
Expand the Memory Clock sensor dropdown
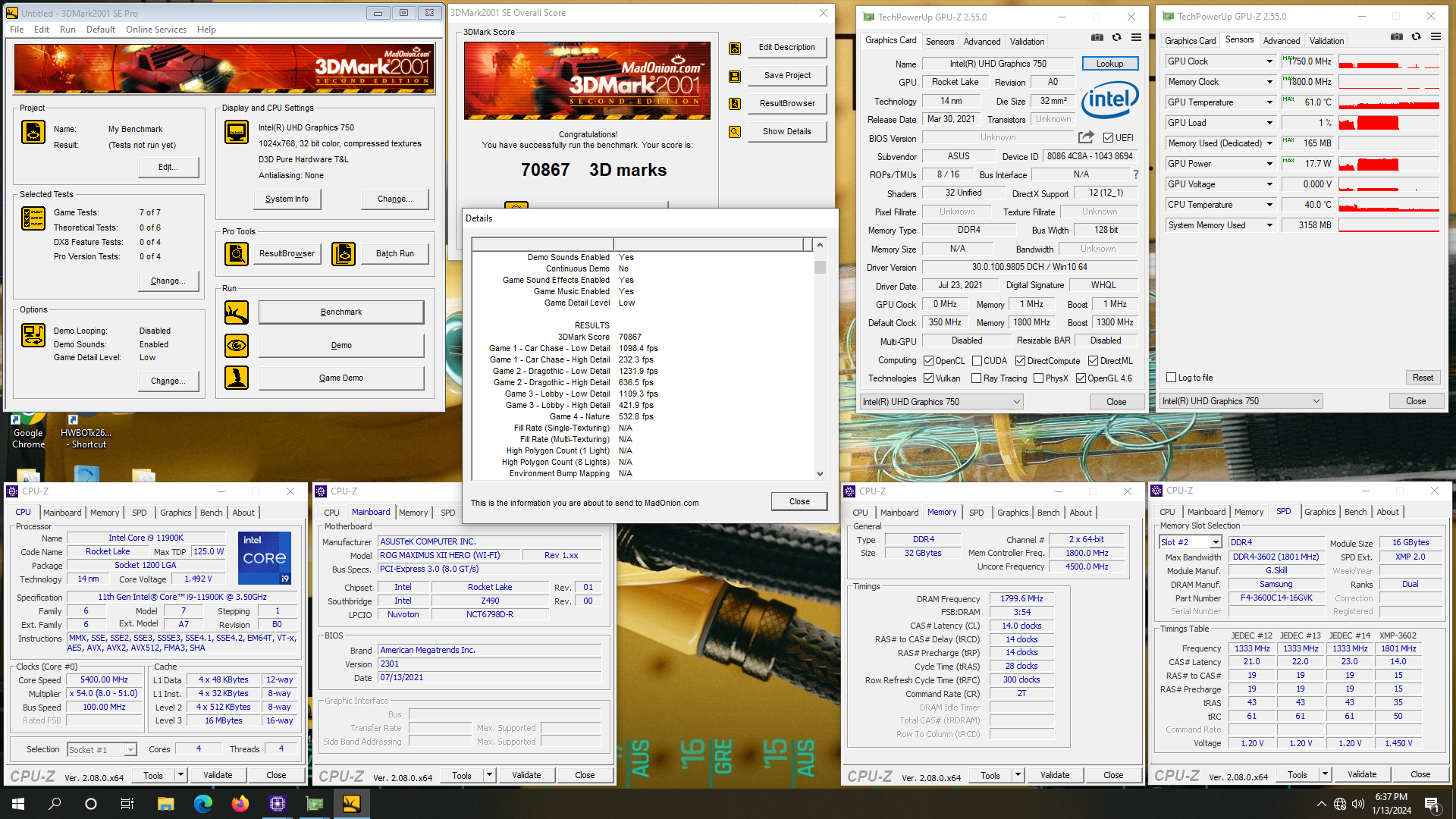tap(1269, 82)
